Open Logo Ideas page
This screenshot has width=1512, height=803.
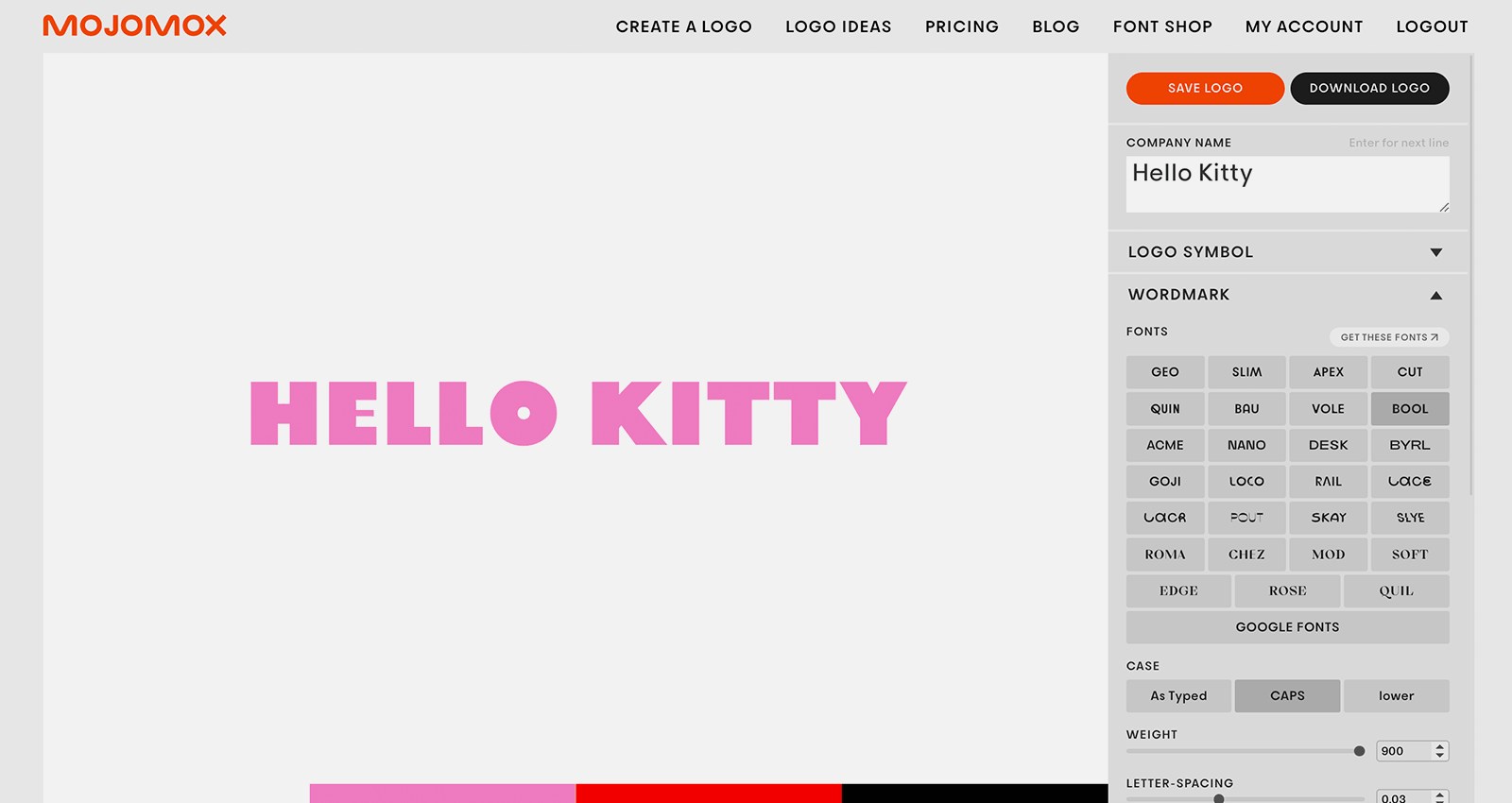(x=838, y=26)
